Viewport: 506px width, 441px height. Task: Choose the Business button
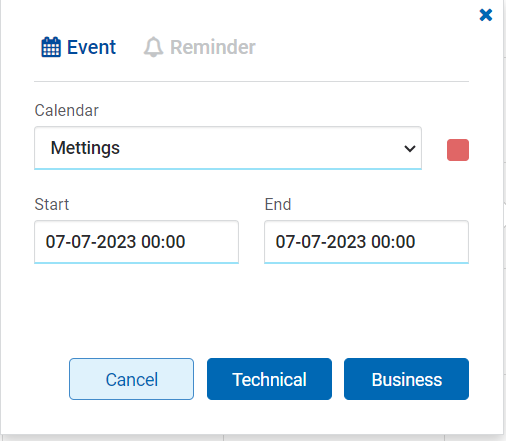click(x=406, y=379)
